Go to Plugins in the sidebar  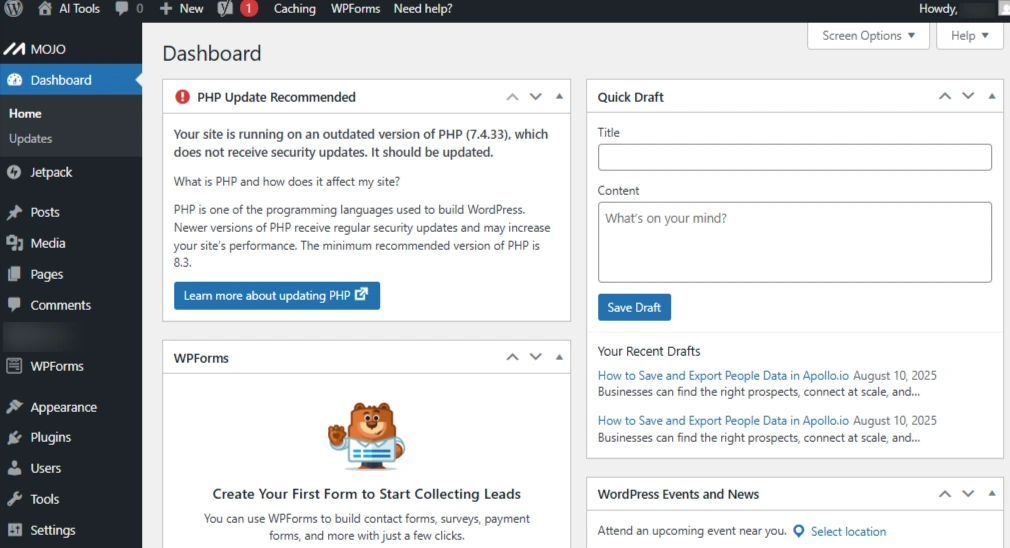click(x=50, y=437)
